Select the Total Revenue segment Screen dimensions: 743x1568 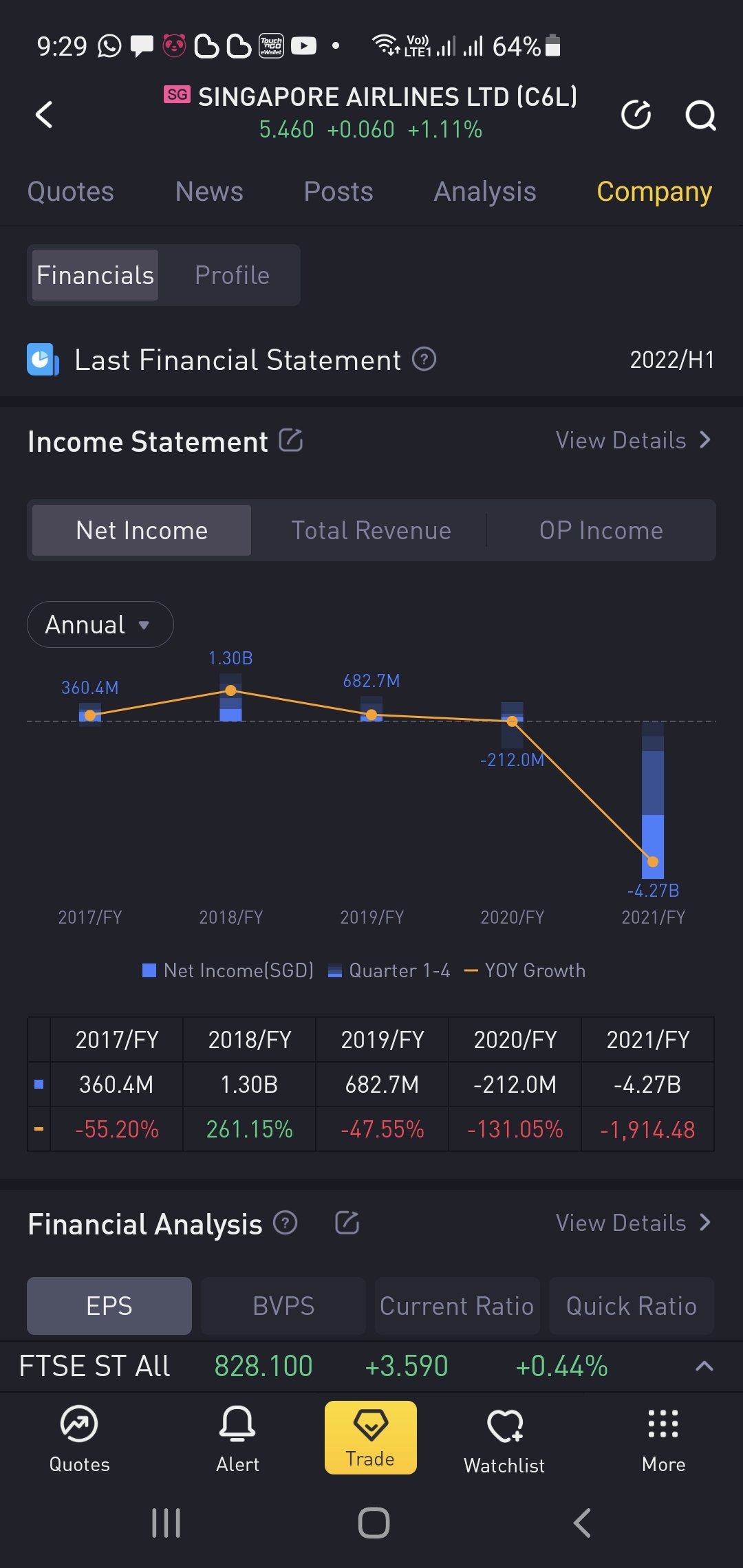coord(371,530)
